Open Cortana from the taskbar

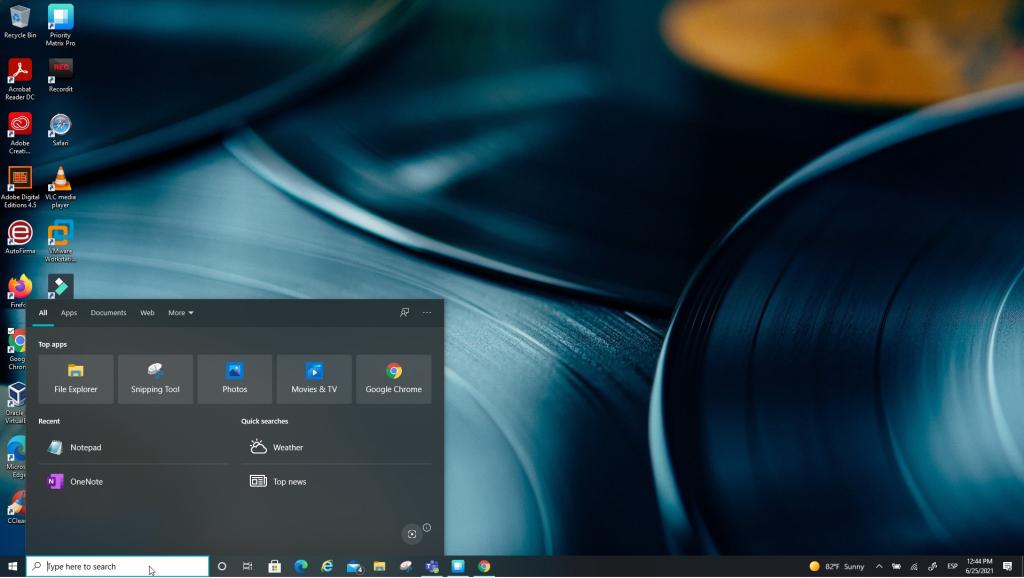click(222, 566)
